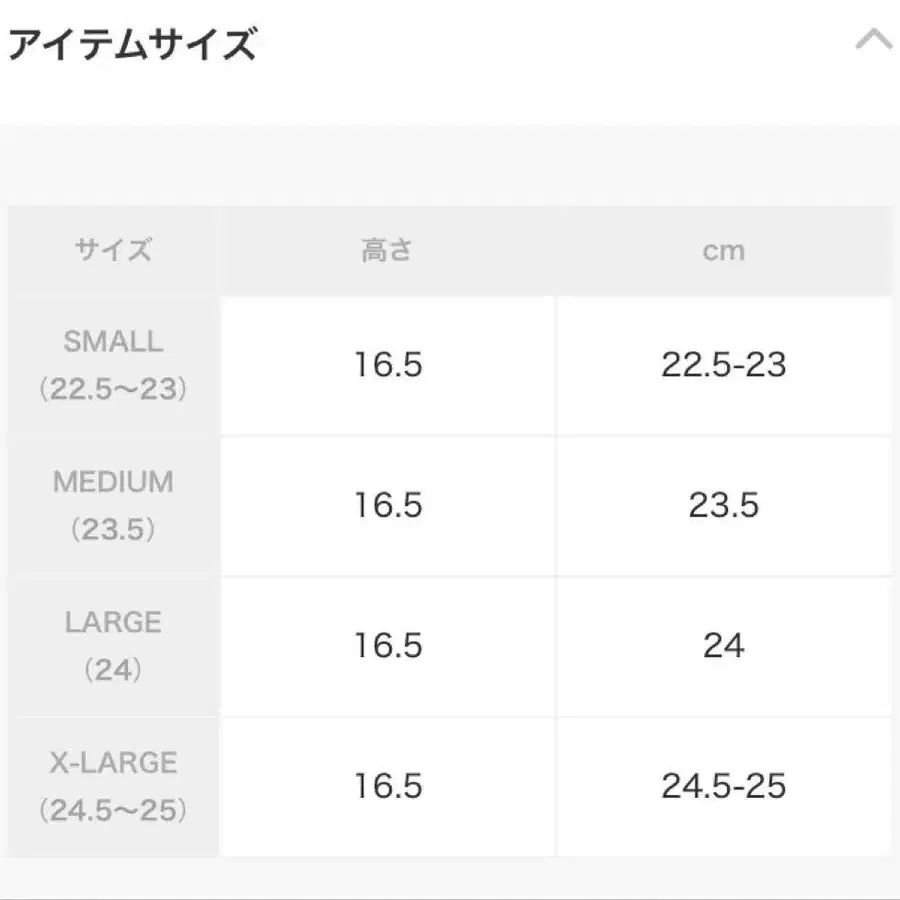Tap the (24.5〜25) text under X-LARGE
Screen dimensions: 900x900
[113, 810]
